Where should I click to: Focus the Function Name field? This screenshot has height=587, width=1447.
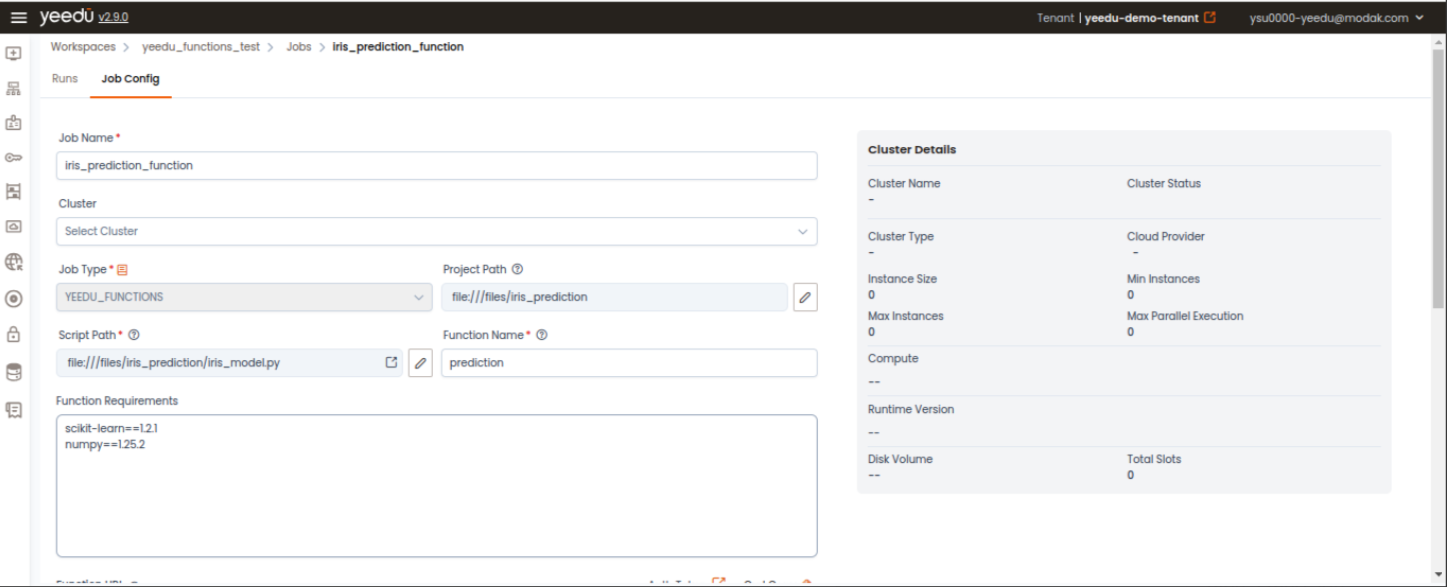(629, 363)
